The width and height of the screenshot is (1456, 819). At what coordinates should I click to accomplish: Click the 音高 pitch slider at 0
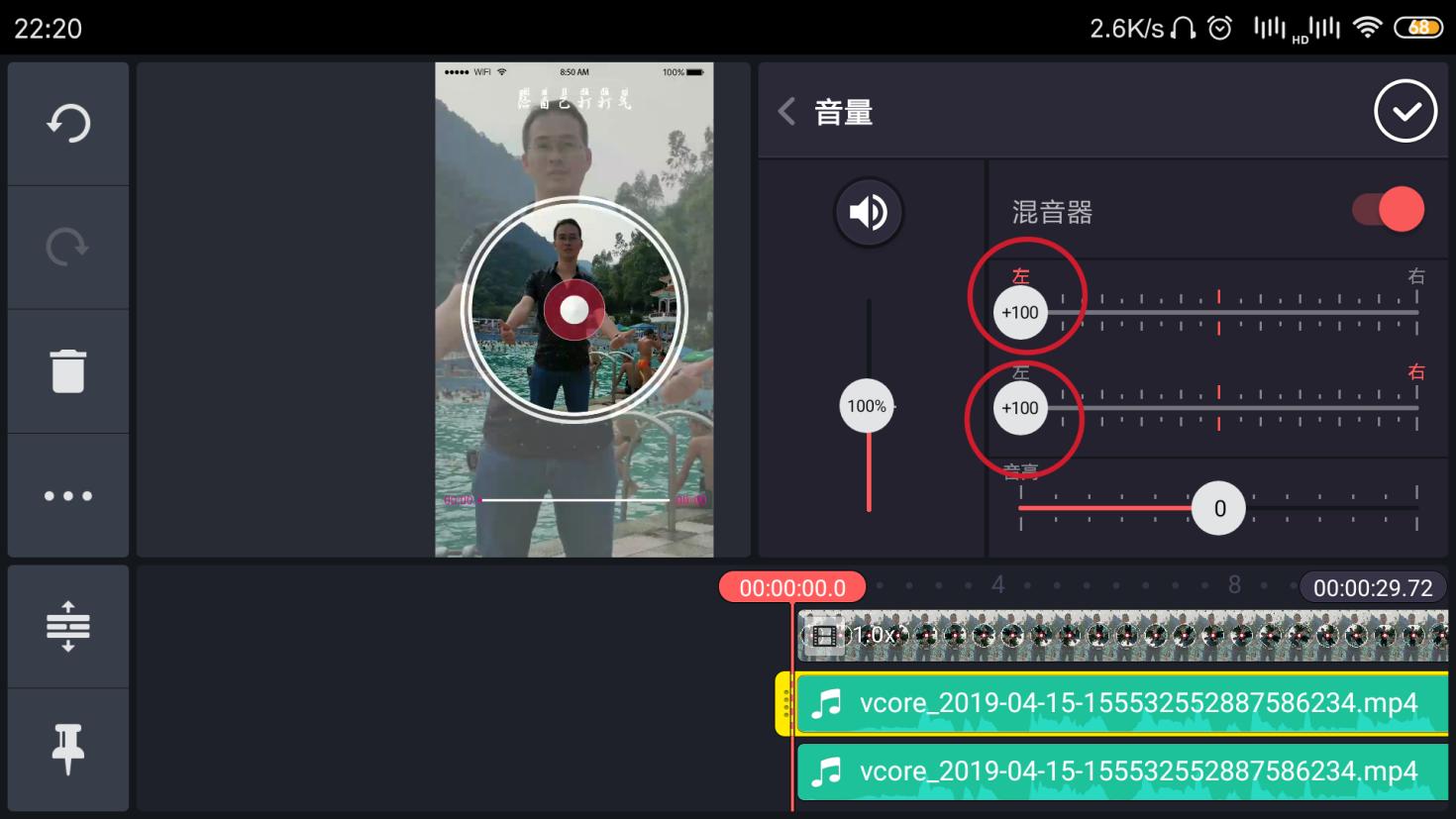coord(1218,508)
